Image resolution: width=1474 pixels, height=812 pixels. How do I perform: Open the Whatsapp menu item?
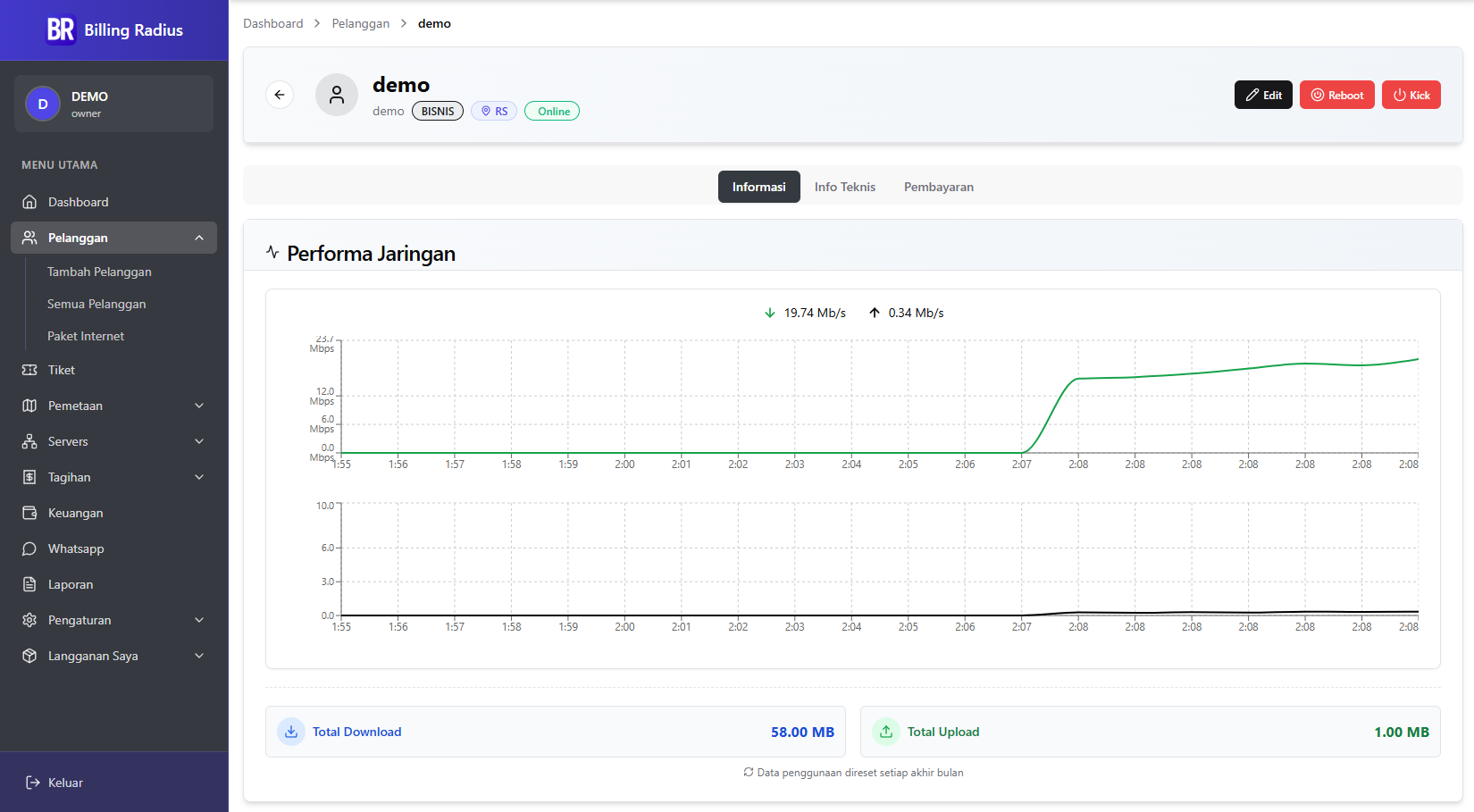pyautogui.click(x=113, y=548)
